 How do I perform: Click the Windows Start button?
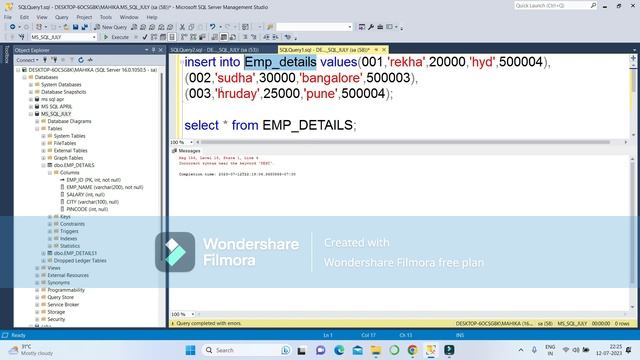click(190, 350)
